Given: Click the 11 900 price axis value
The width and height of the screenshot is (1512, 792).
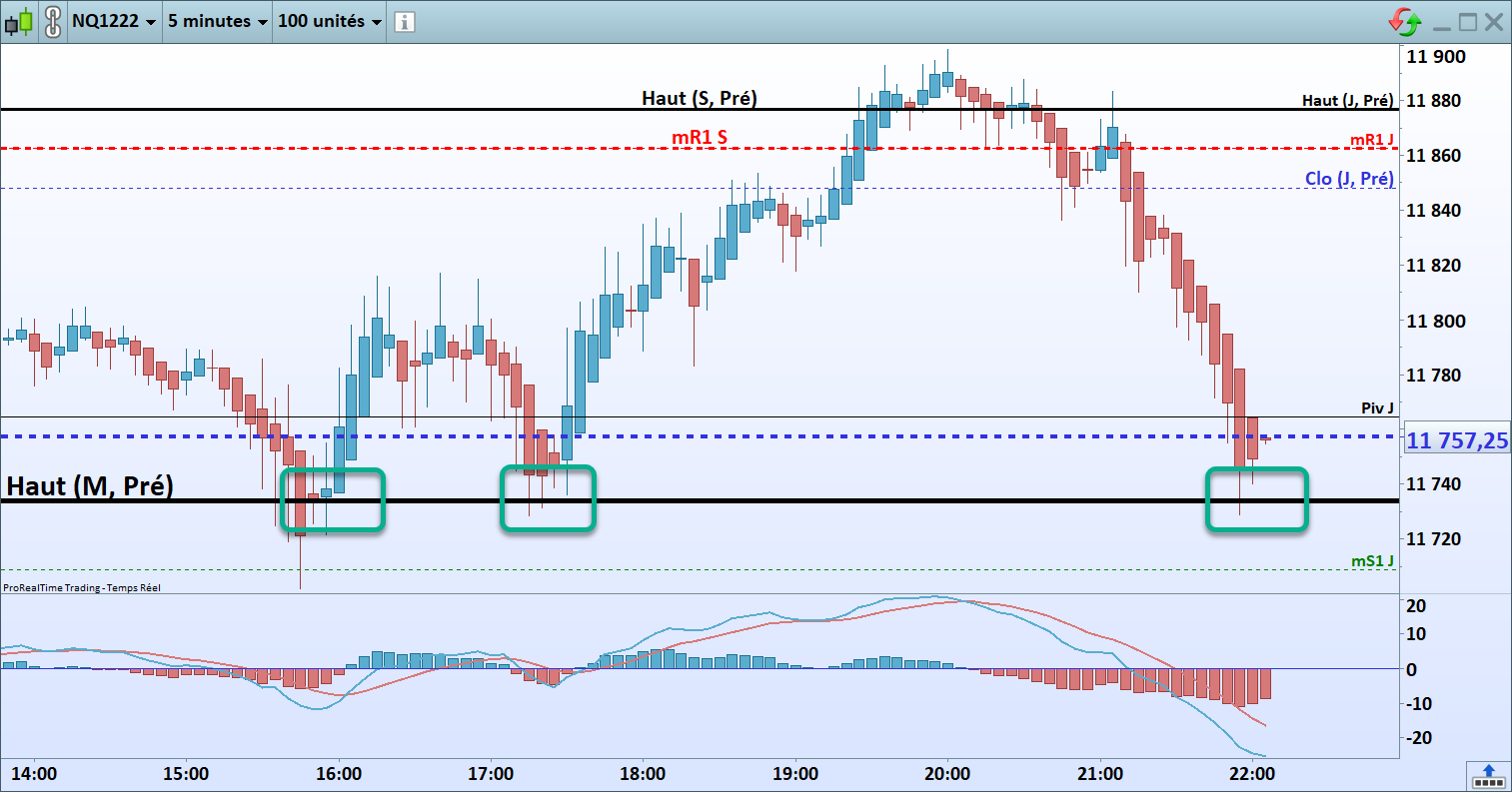Looking at the screenshot, I should tap(1436, 57).
